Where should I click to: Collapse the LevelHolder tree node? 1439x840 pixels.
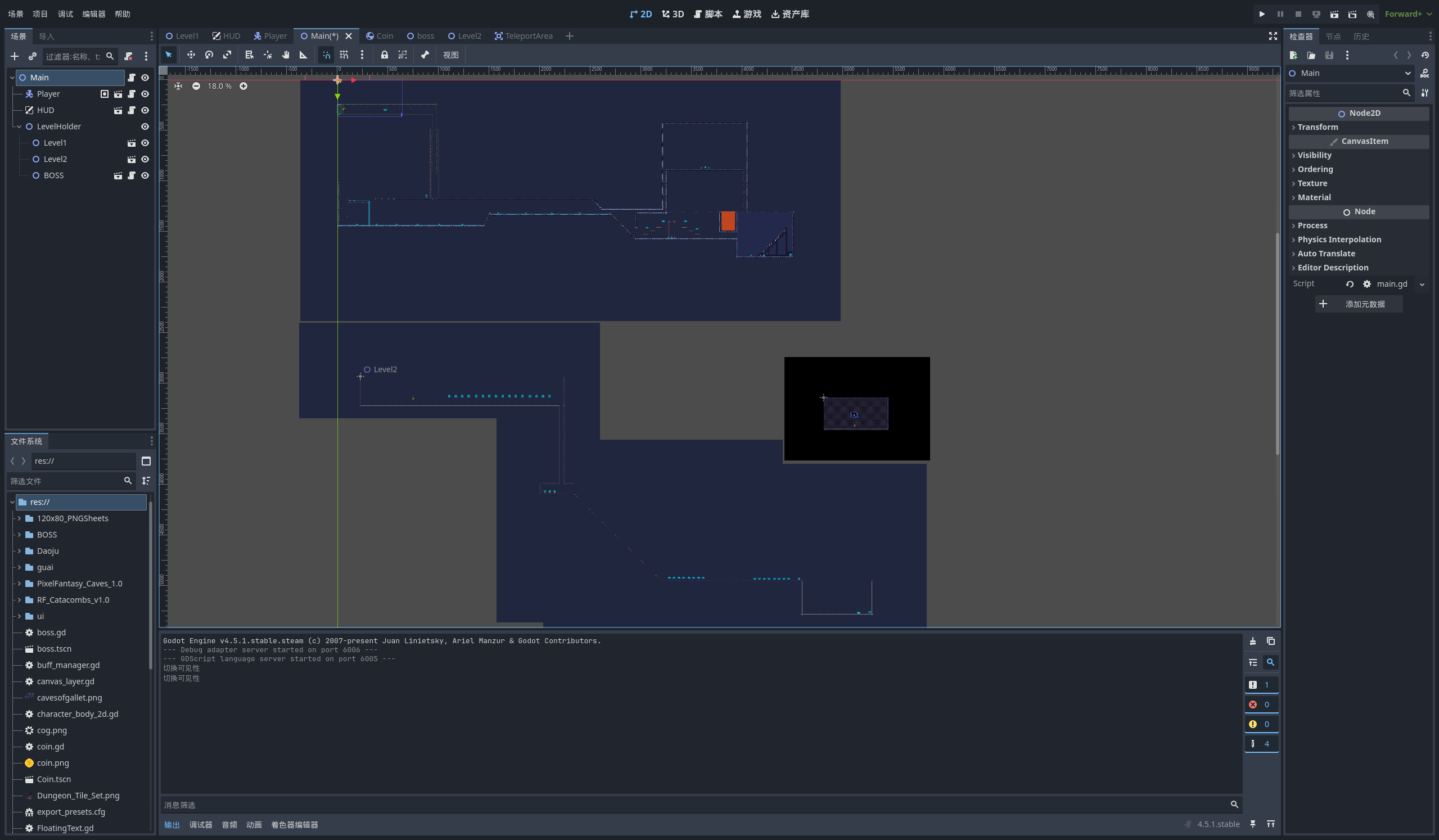click(20, 126)
